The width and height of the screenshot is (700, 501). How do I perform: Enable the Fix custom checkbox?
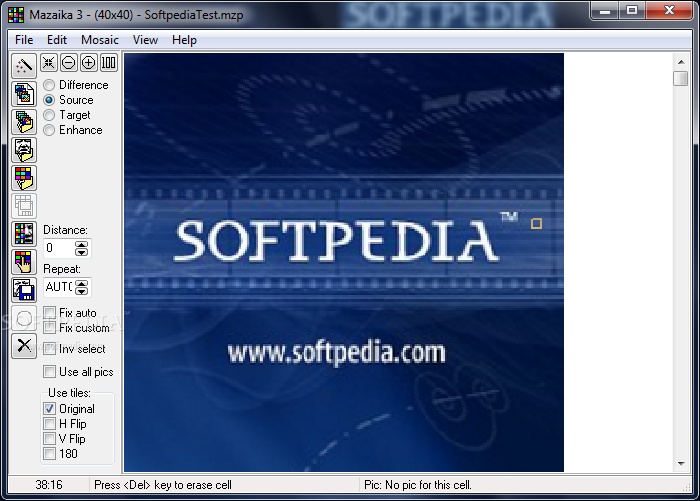(x=50, y=328)
